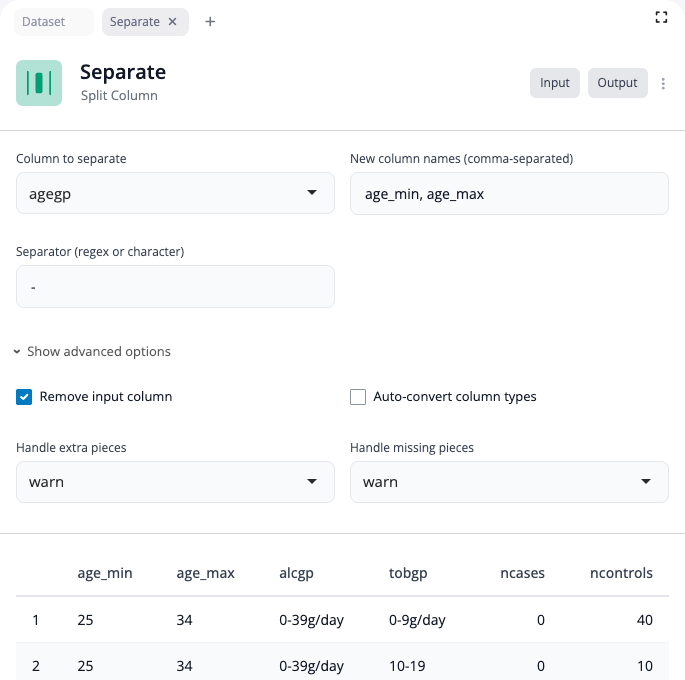Open the Handle missing pieces dropdown
This screenshot has height=680, width=685.
[508, 482]
